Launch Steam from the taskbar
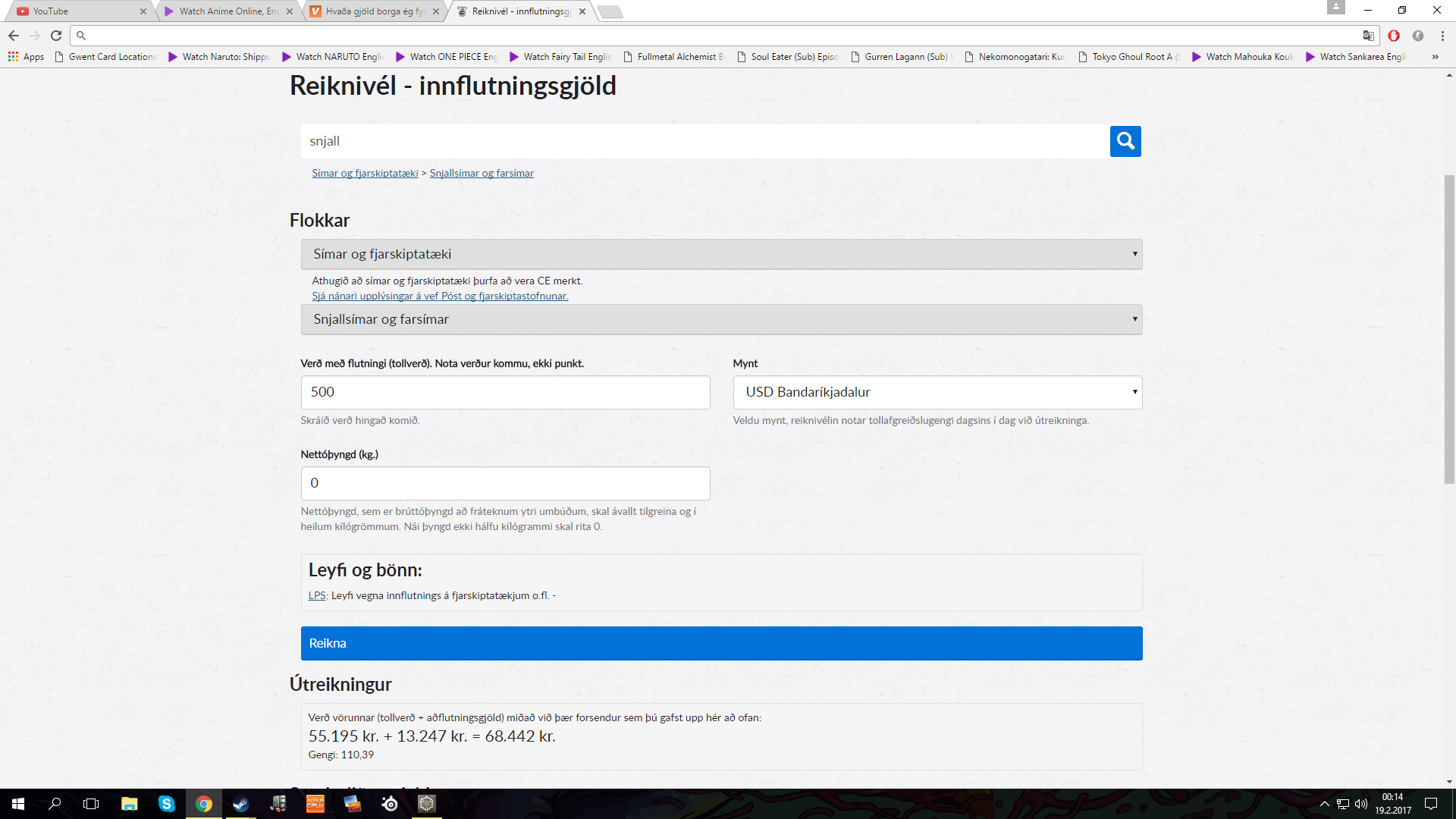1456x819 pixels. (240, 804)
